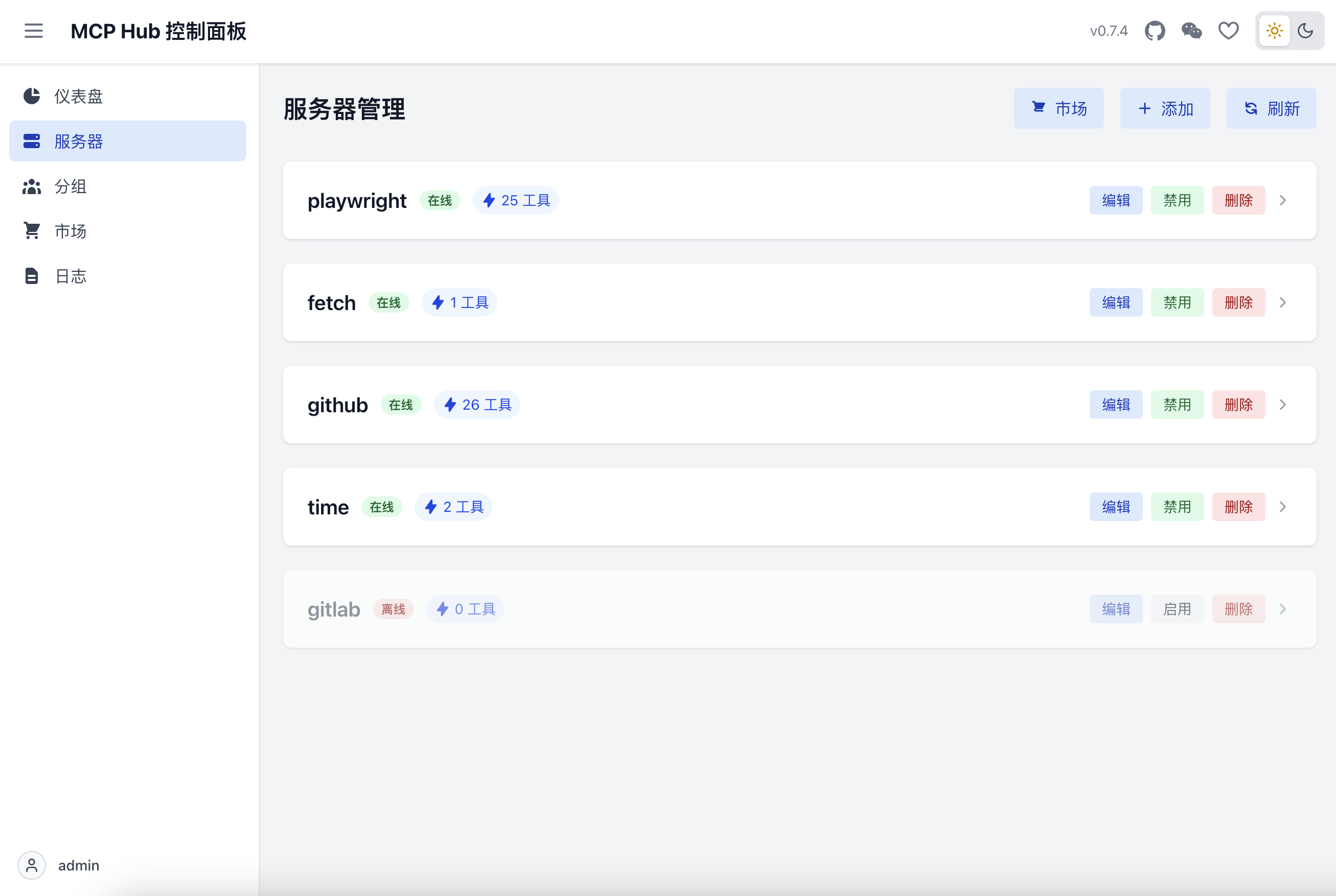Expand the playwright server details chevron
The height and width of the screenshot is (896, 1336).
[1283, 201]
